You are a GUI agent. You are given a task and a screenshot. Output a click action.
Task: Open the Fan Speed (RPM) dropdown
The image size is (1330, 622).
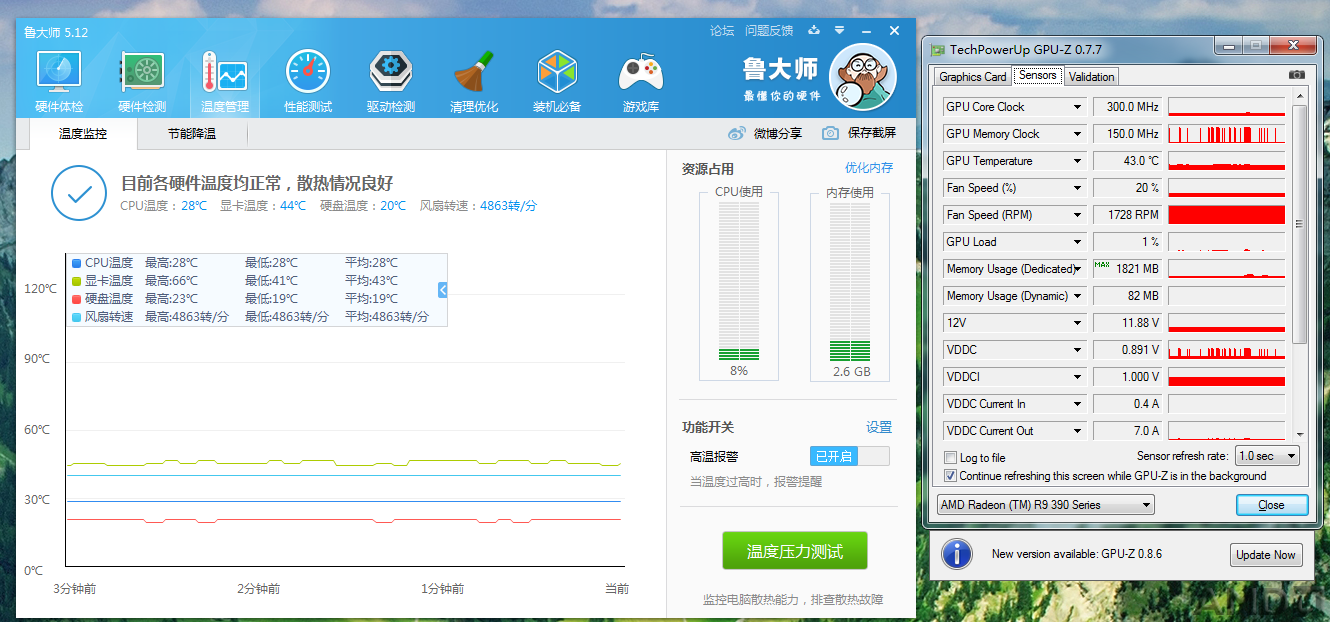[x=1078, y=215]
